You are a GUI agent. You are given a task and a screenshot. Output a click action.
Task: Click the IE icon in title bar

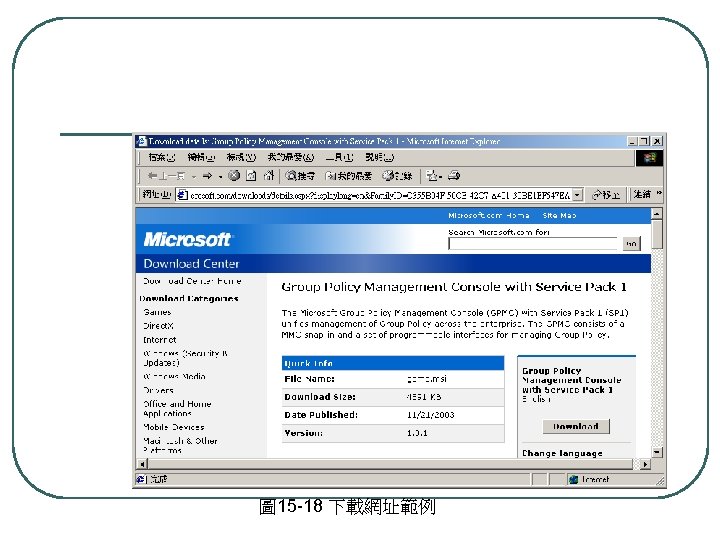142,141
